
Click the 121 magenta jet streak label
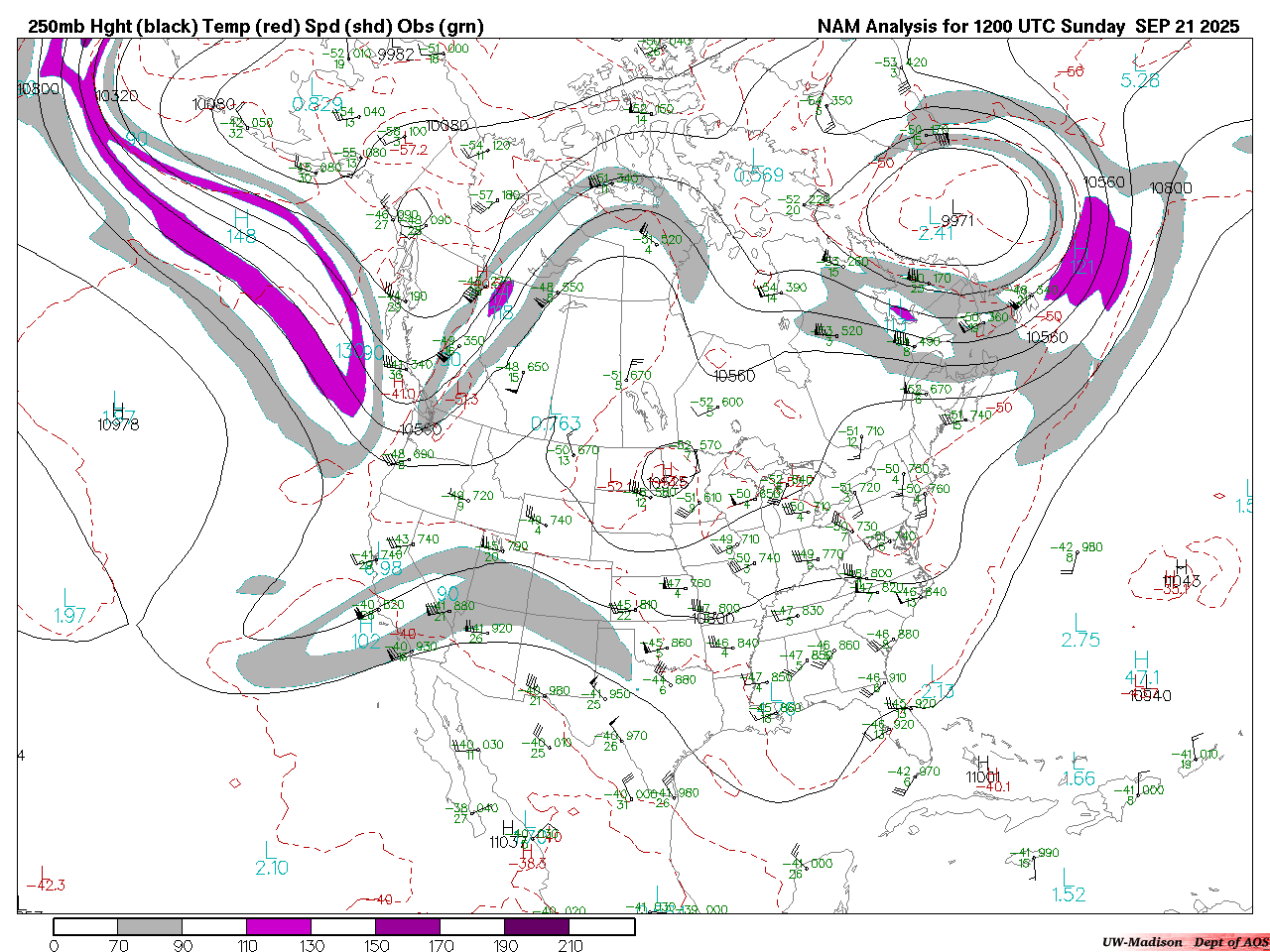[x=1080, y=268]
